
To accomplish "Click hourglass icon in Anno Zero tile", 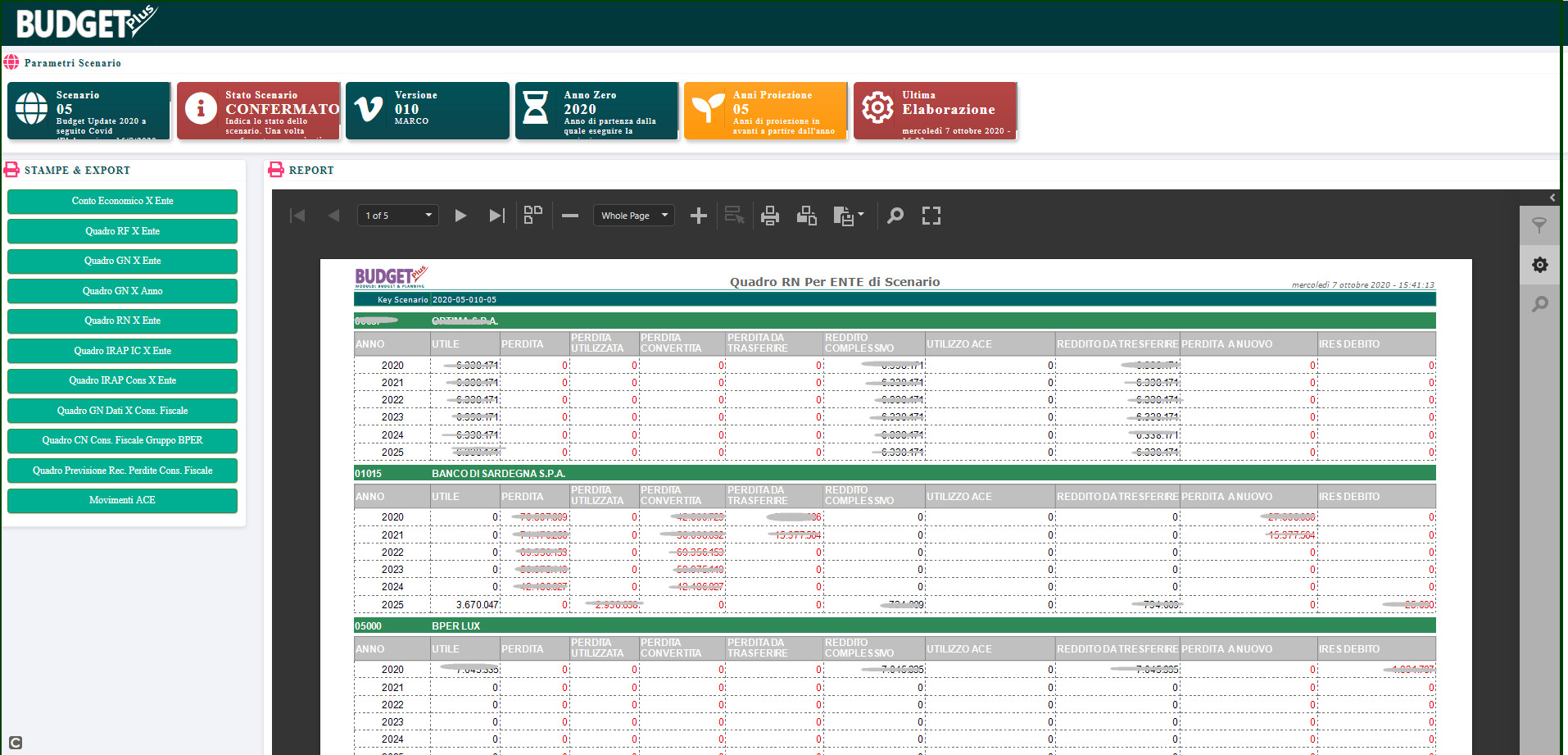I will click(536, 107).
